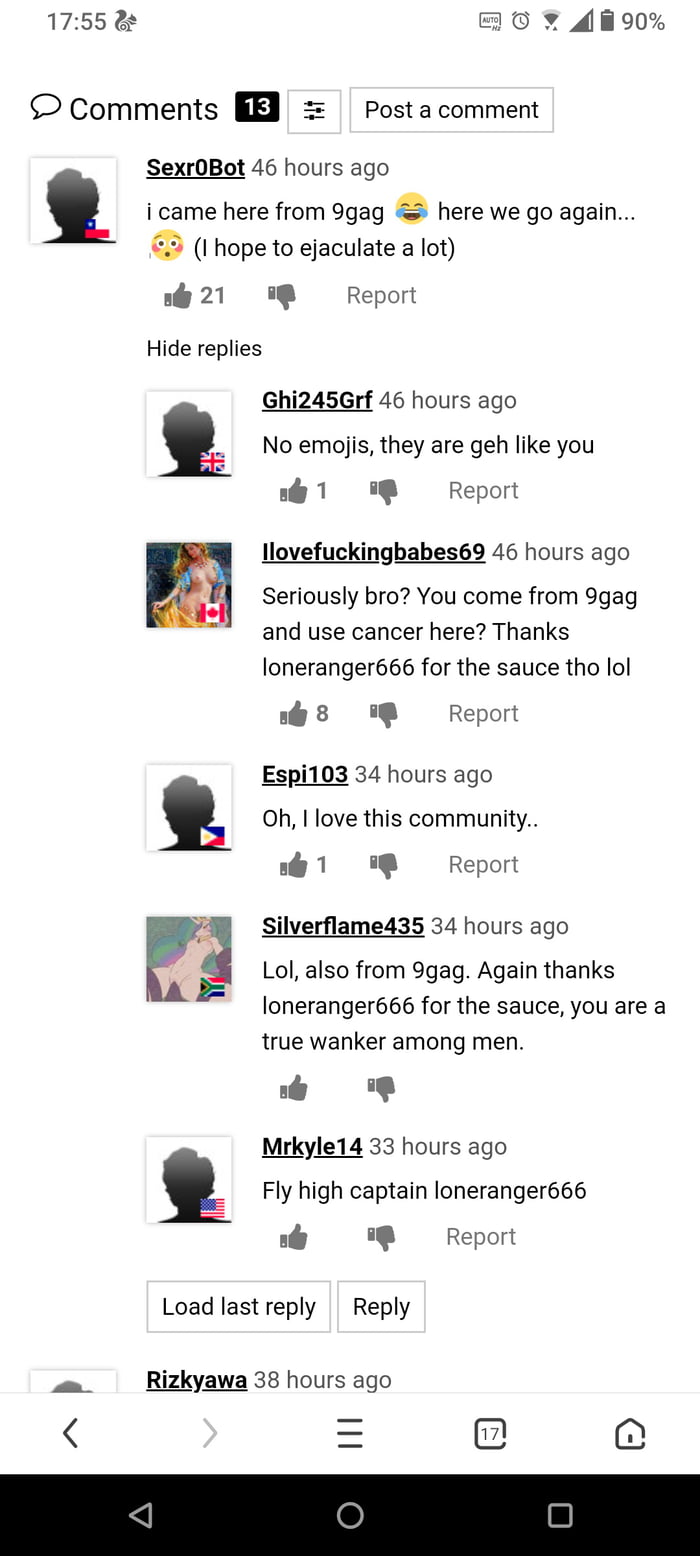Screen dimensions: 700x1556
Task: Thumbs up Ilovefuckingbabes69's reply
Action: pyautogui.click(x=294, y=713)
